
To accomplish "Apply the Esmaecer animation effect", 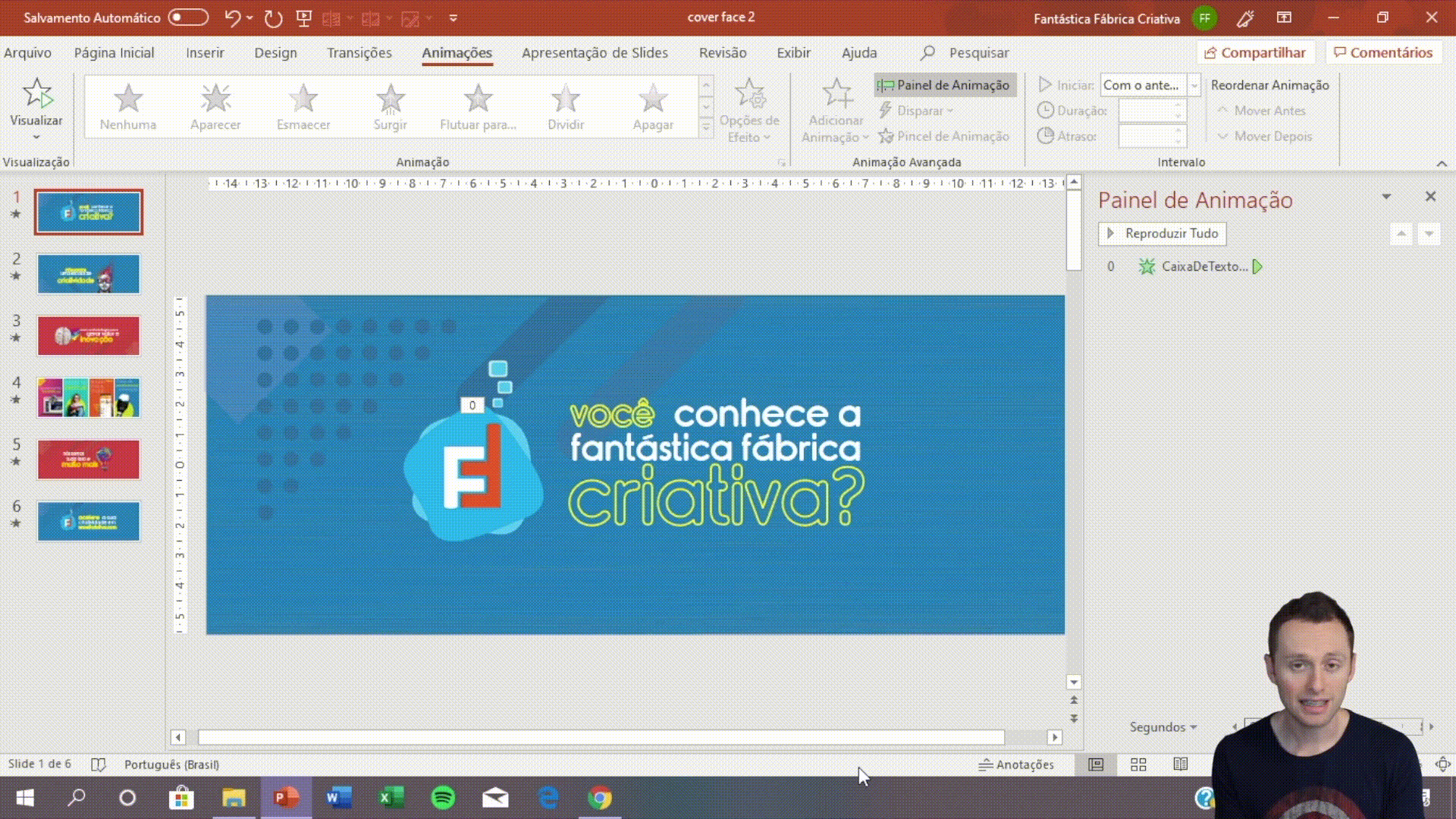I will [303, 107].
